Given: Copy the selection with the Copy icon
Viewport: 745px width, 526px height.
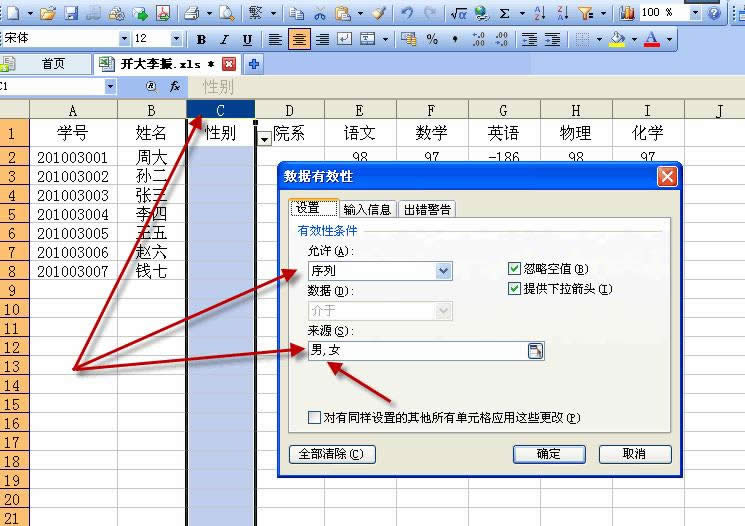Looking at the screenshot, I should pos(297,13).
